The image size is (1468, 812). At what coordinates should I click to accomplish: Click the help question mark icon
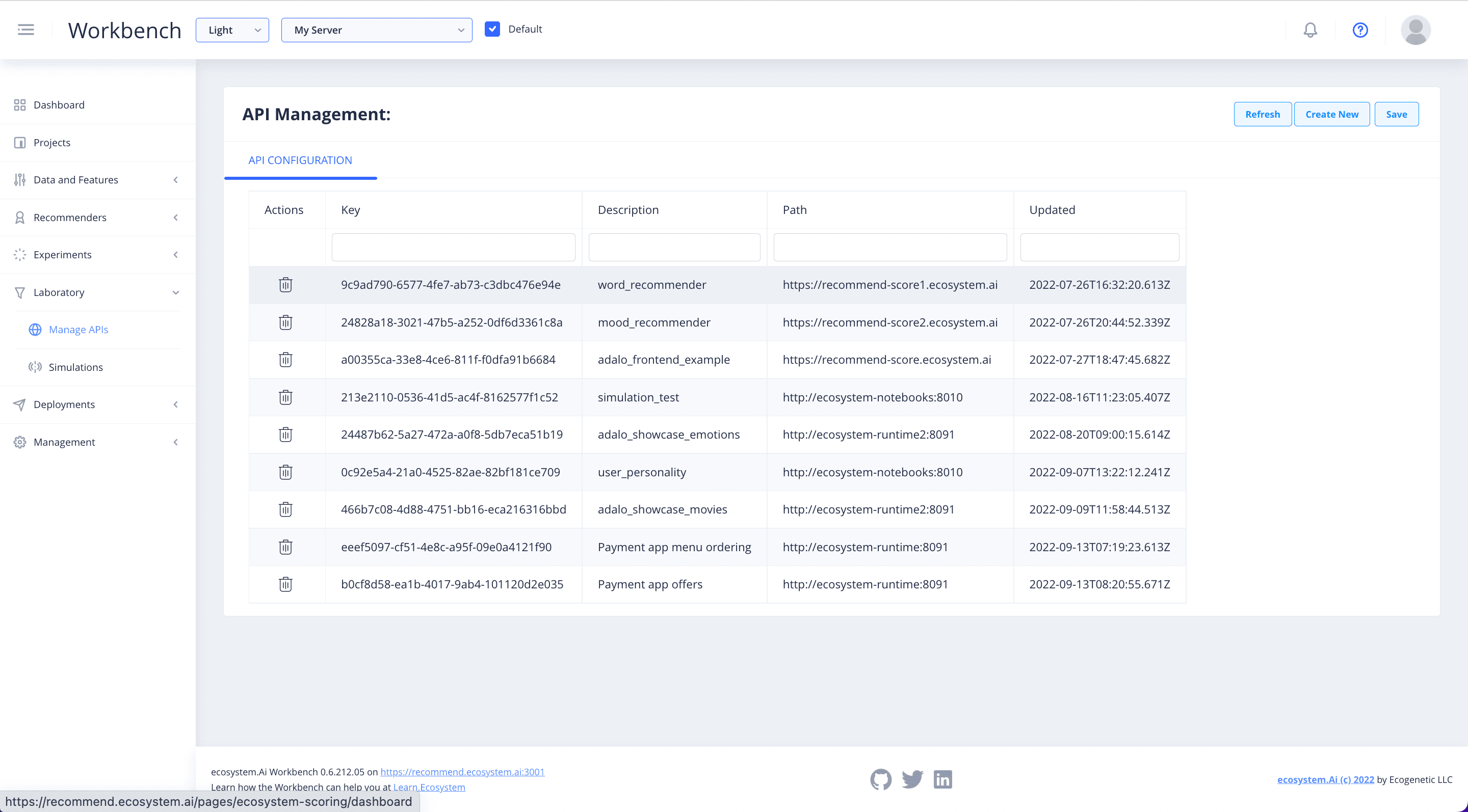[1360, 30]
